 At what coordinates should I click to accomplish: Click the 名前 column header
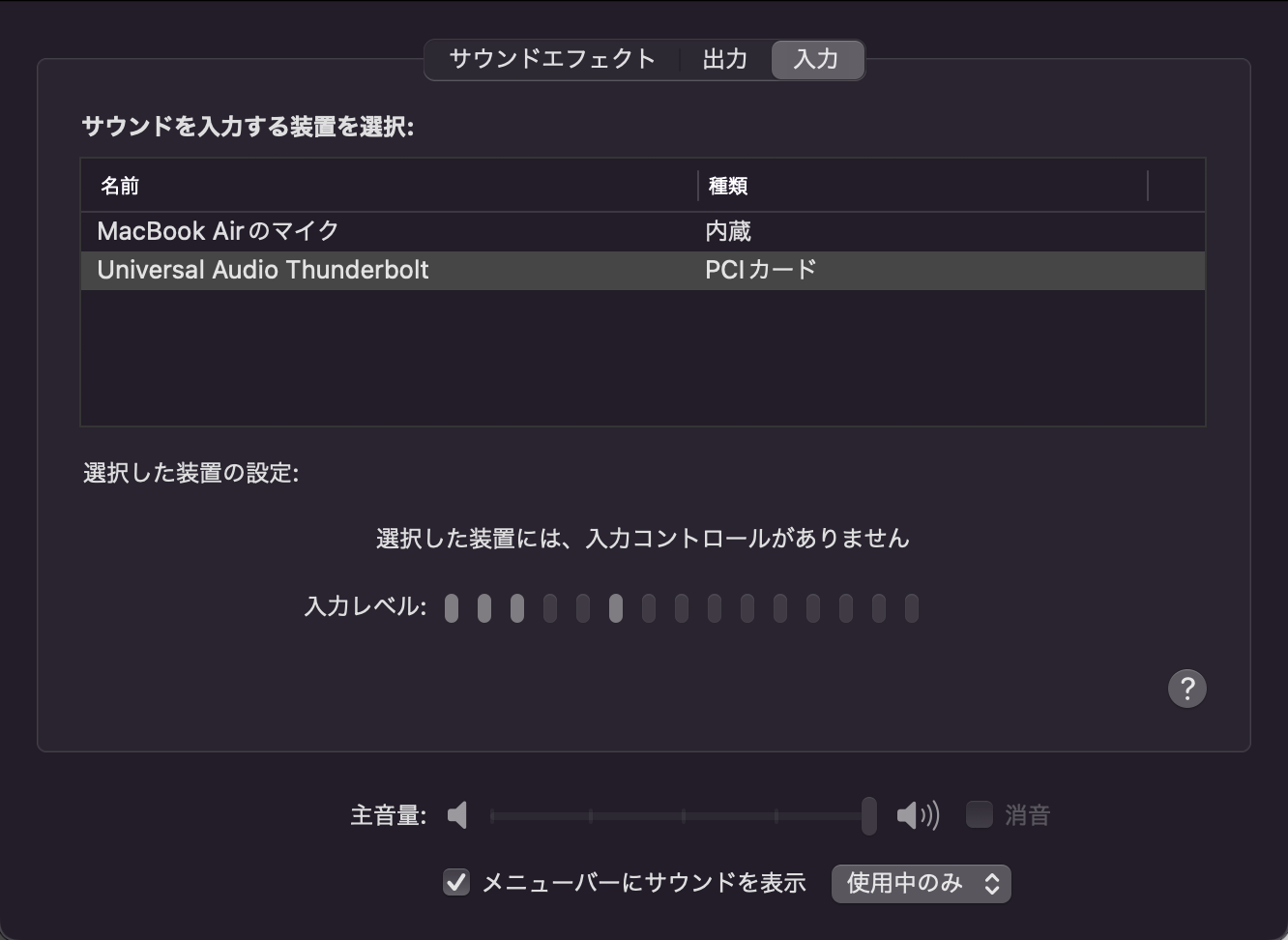[120, 186]
